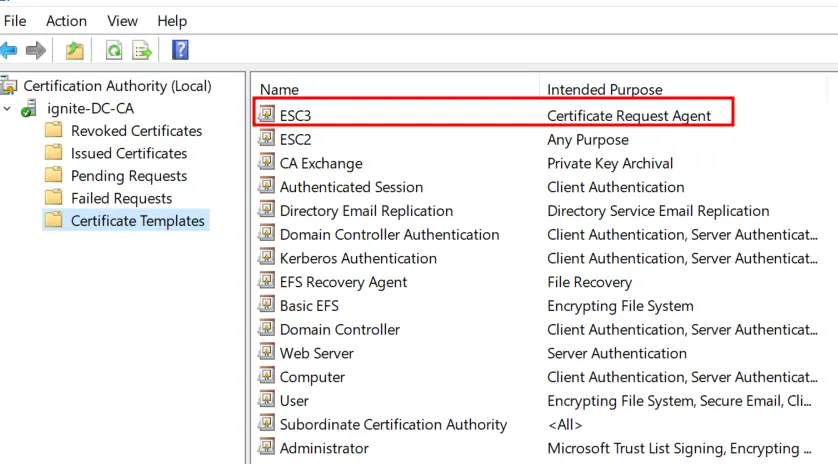
Task: Click the Back arrow toolbar icon
Action: pyautogui.click(x=9, y=50)
